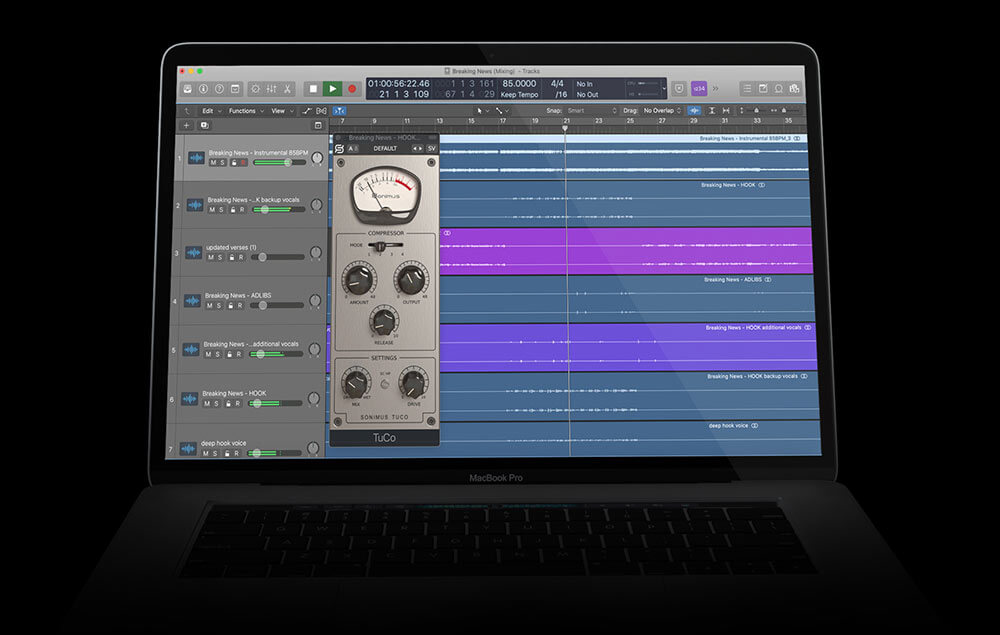
Task: Click the DRIVE knob in Settings
Action: (413, 383)
